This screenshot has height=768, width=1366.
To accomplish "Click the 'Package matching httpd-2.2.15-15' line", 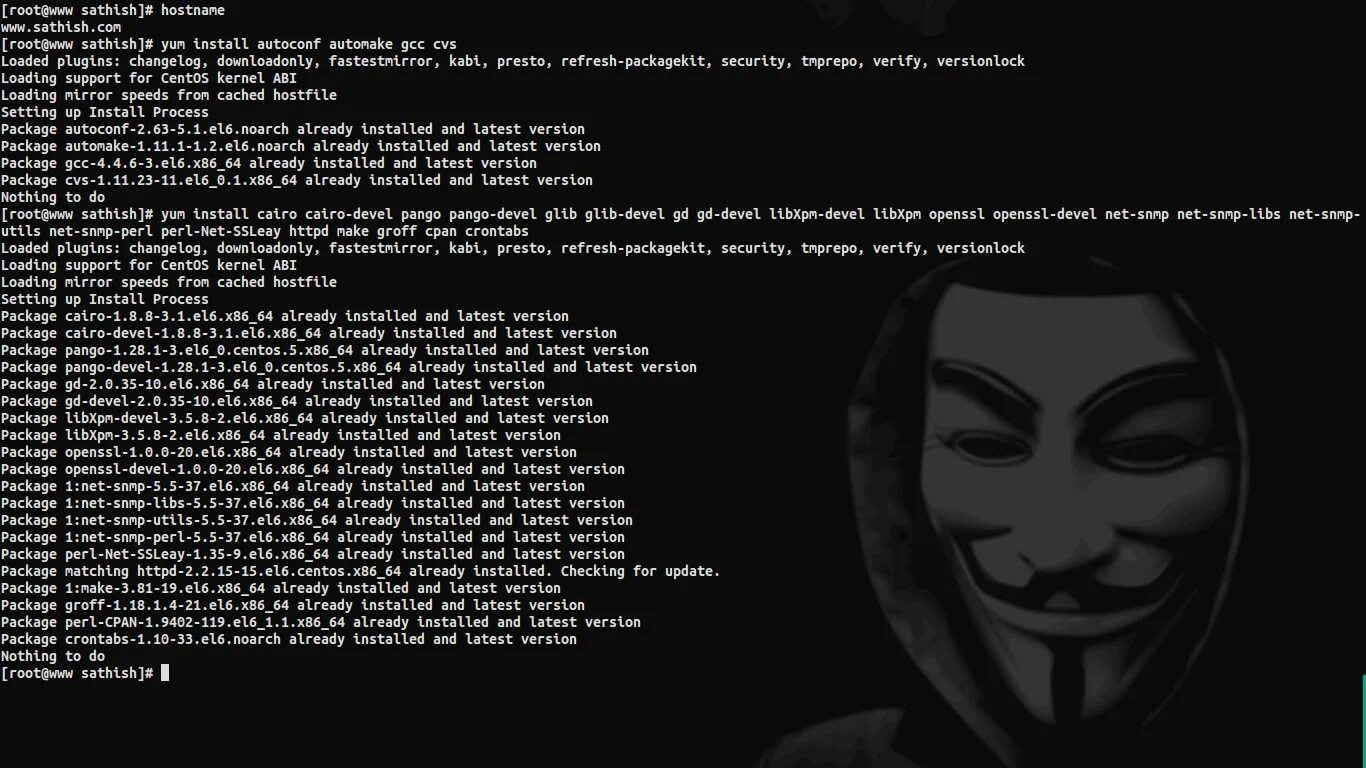I will coord(361,571).
